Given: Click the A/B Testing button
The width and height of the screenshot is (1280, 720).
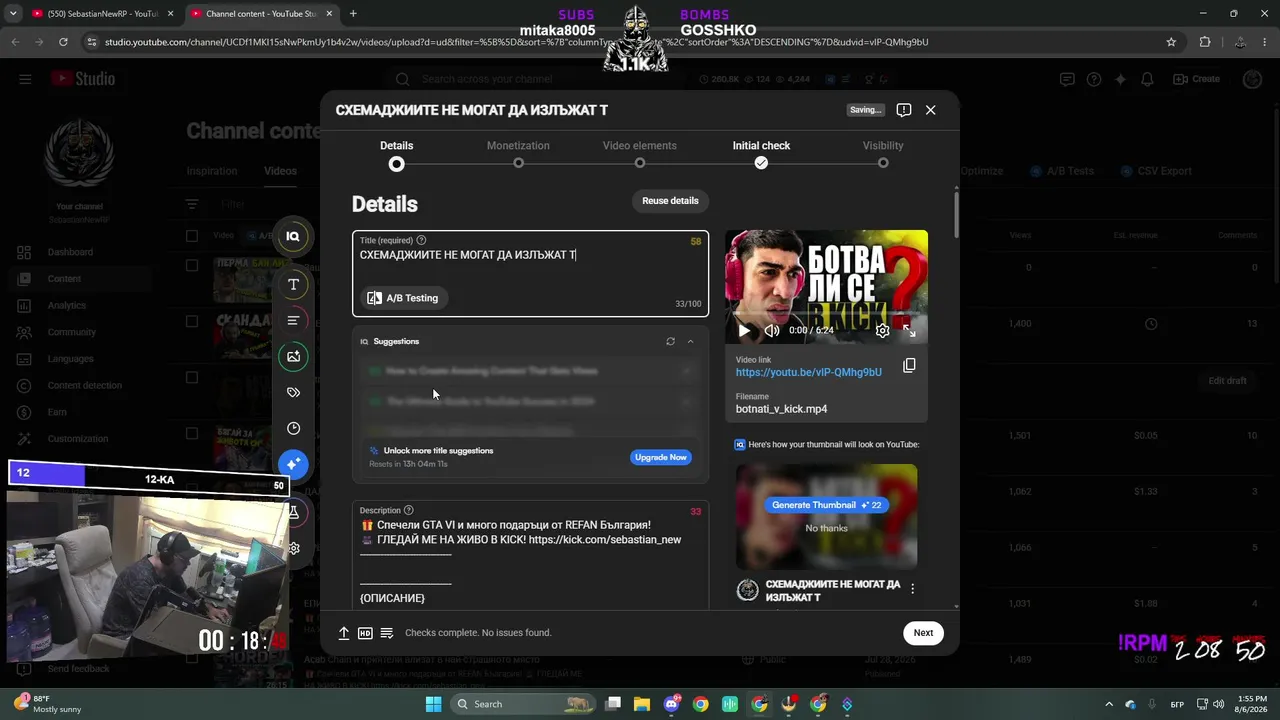Looking at the screenshot, I should (403, 298).
